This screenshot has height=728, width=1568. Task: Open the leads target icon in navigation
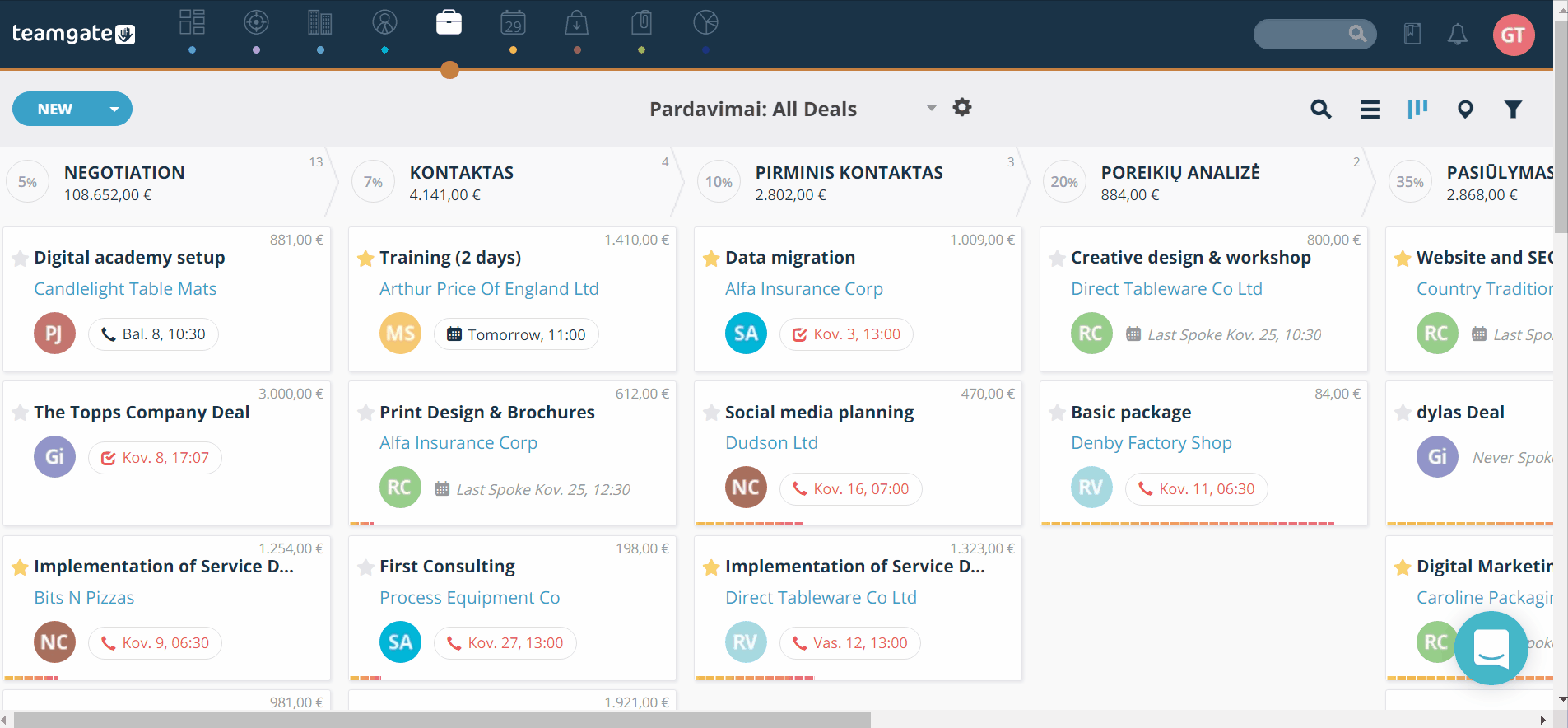coord(256,22)
